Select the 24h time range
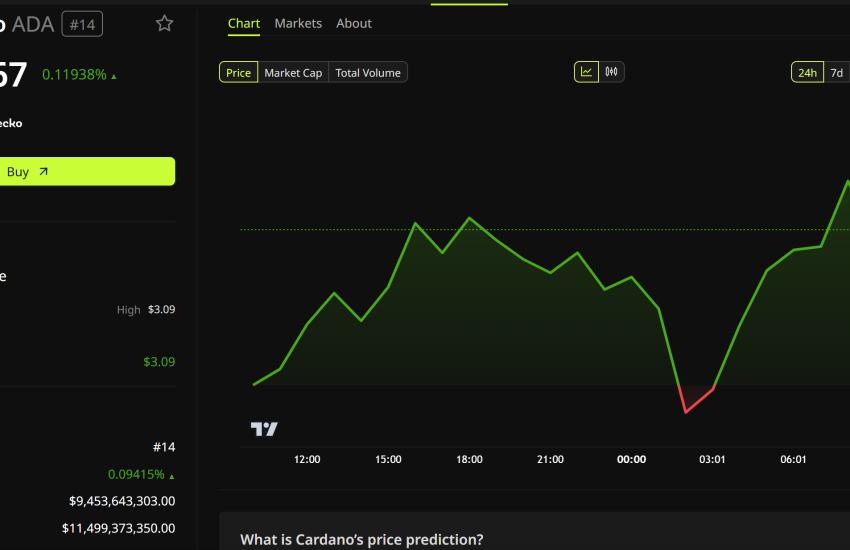 click(x=808, y=73)
